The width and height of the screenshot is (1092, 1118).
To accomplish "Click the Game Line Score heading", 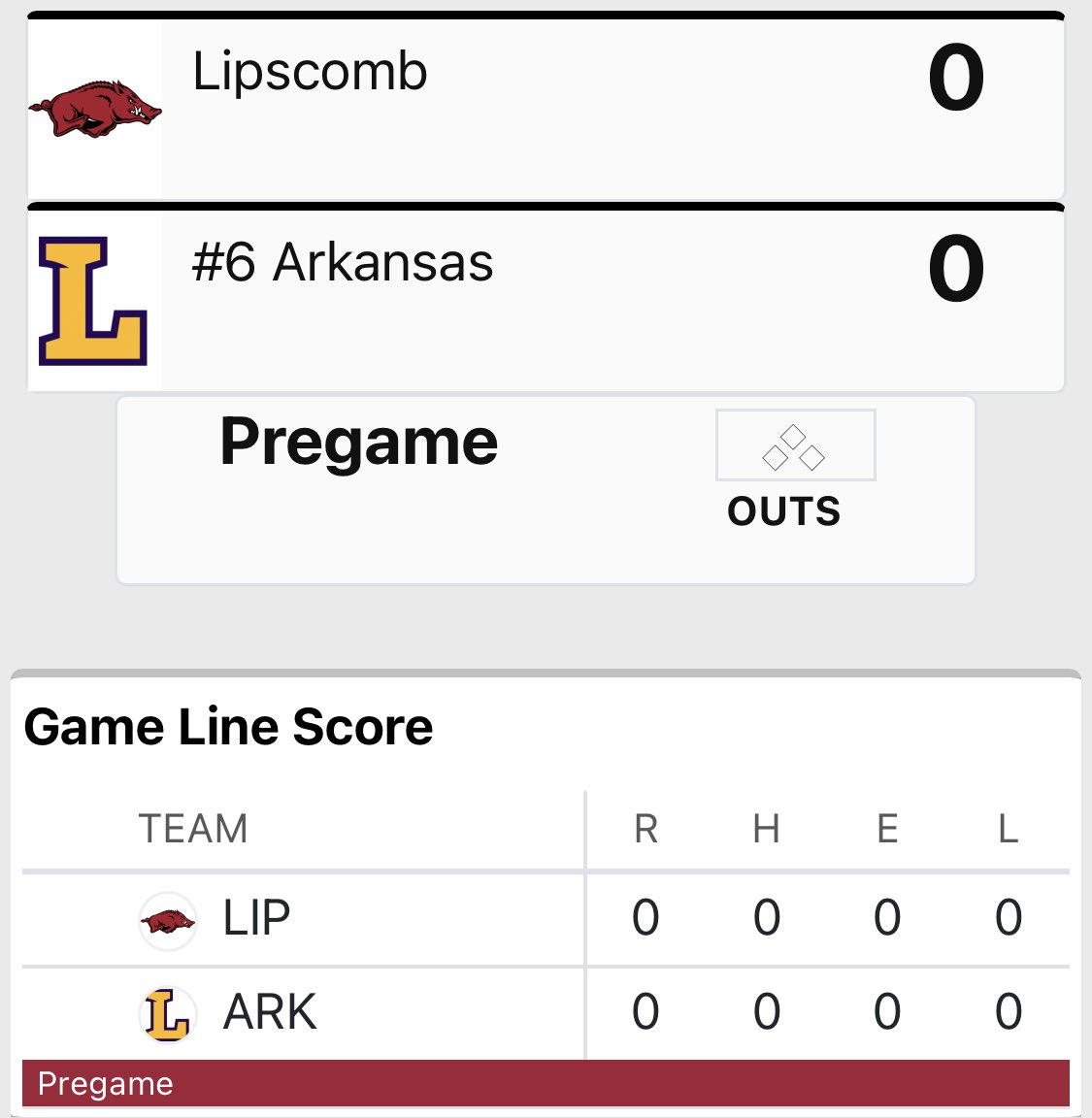I will [x=228, y=727].
